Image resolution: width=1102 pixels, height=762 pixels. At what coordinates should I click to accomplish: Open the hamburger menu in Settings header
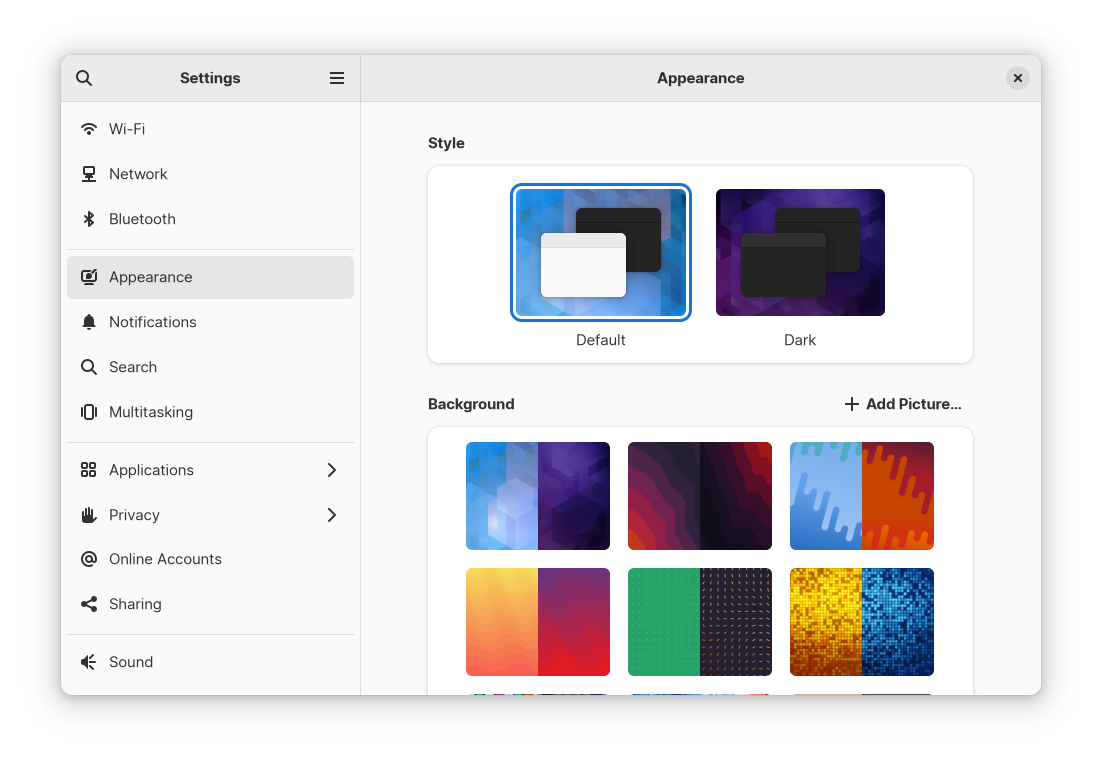337,78
